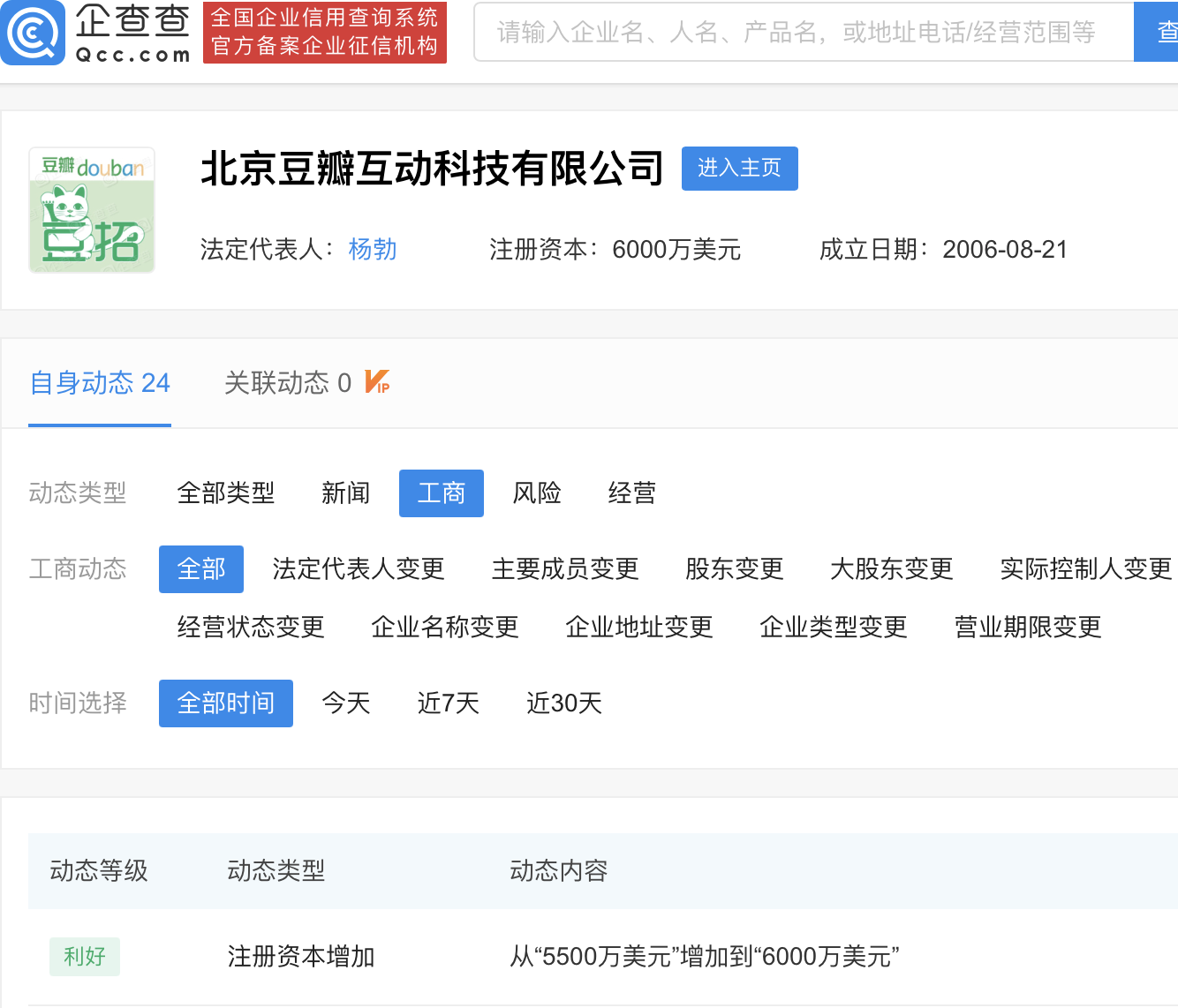This screenshot has width=1178, height=1008.
Task: Switch to 关联动态 0 tab
Action: click(288, 383)
